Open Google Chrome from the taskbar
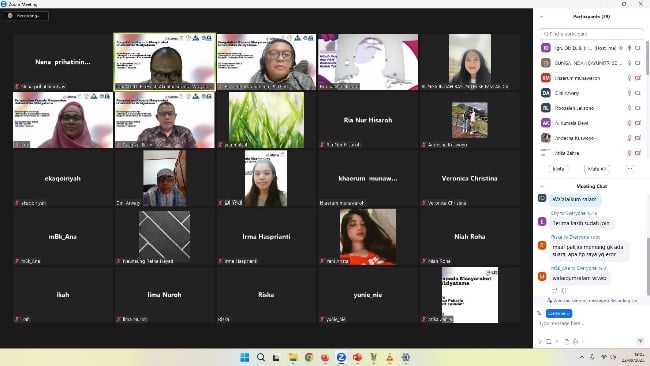 (x=309, y=357)
